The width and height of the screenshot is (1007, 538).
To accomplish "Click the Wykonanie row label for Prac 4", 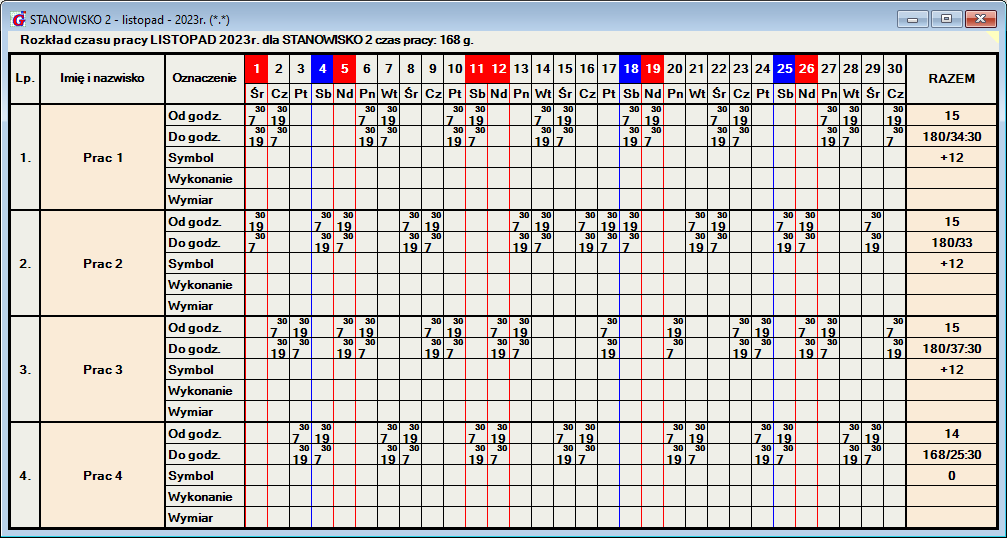I will tap(204, 497).
